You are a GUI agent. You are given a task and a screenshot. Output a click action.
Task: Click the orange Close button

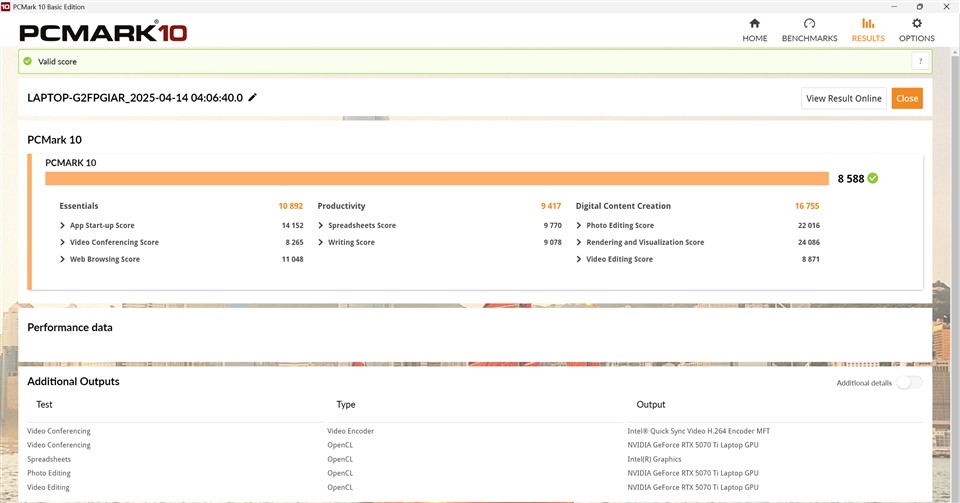907,98
